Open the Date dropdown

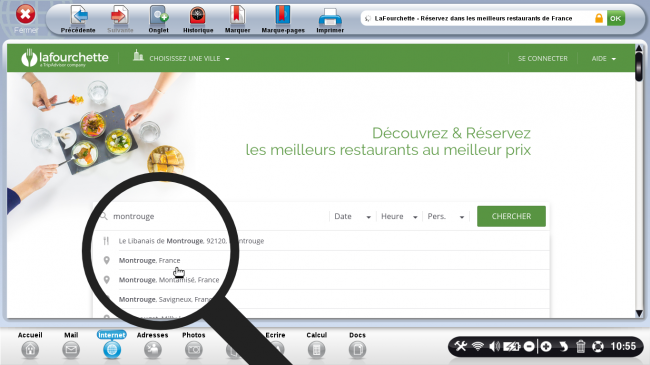pyautogui.click(x=352, y=216)
